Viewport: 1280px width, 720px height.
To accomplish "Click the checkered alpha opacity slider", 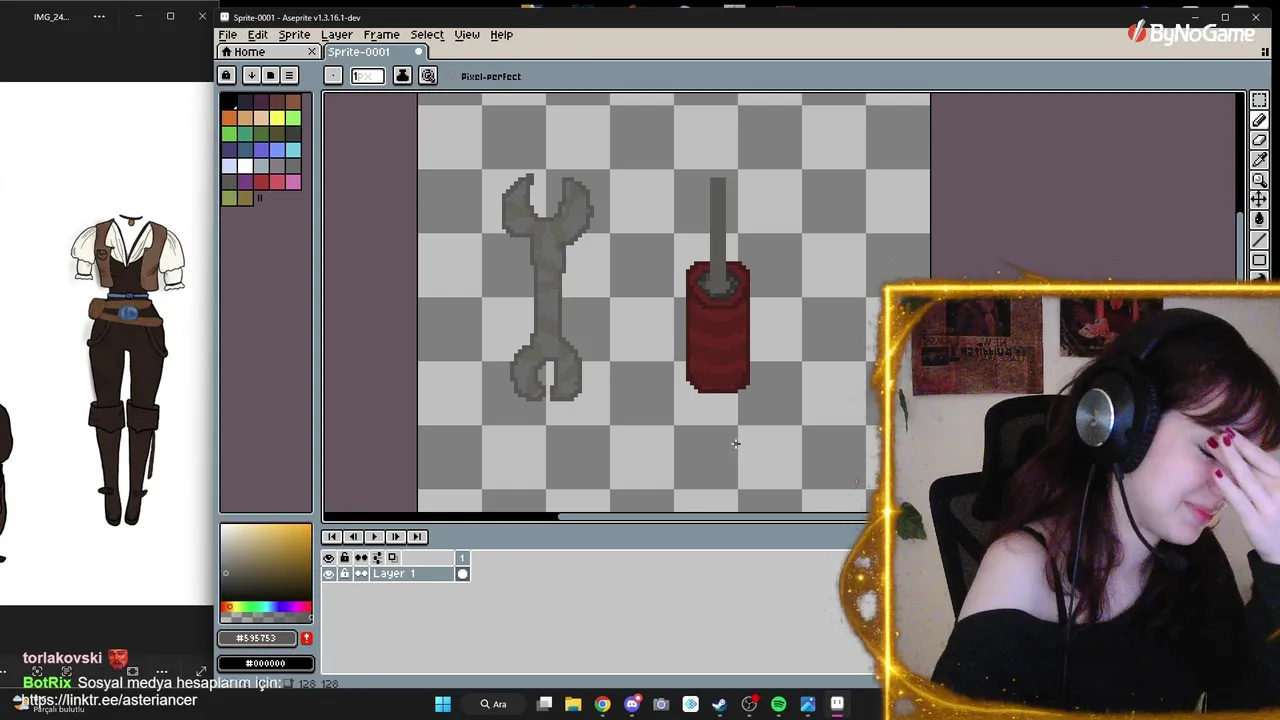I will point(266,619).
